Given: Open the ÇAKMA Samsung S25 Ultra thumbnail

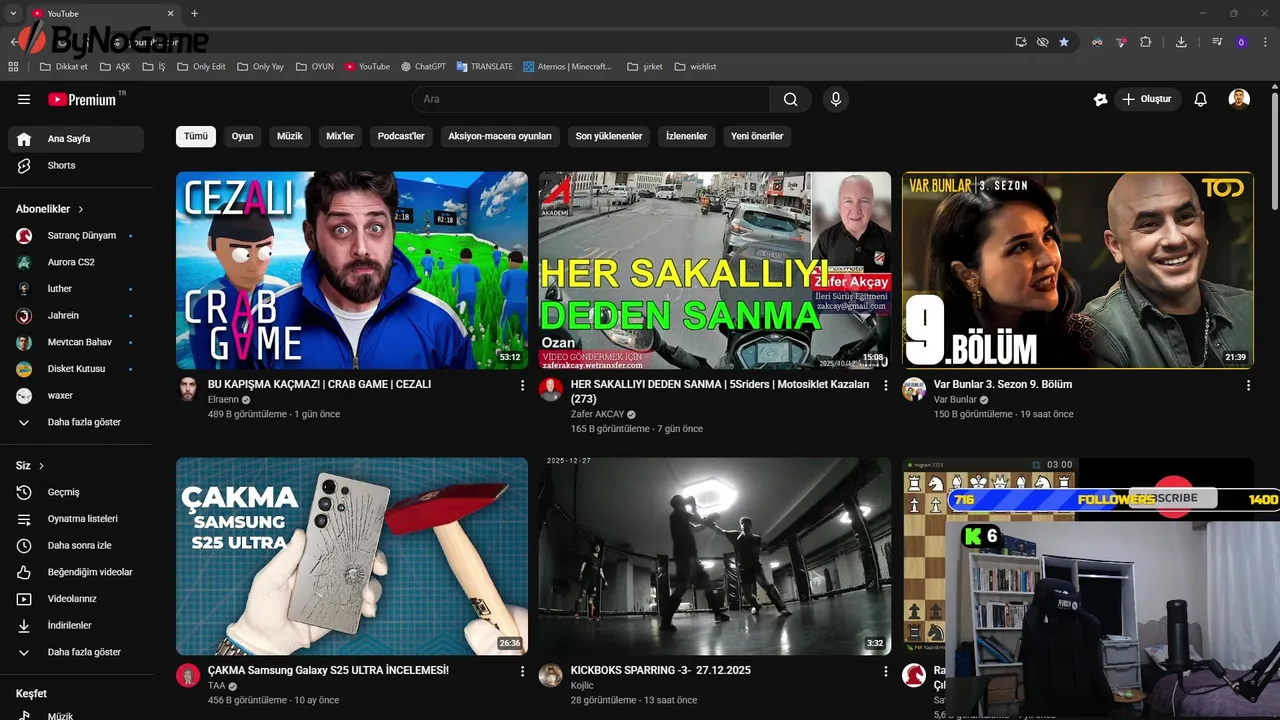Looking at the screenshot, I should pos(352,556).
